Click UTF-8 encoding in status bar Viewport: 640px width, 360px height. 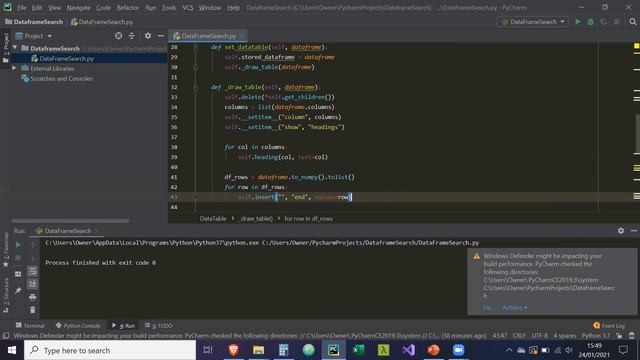[540, 336]
